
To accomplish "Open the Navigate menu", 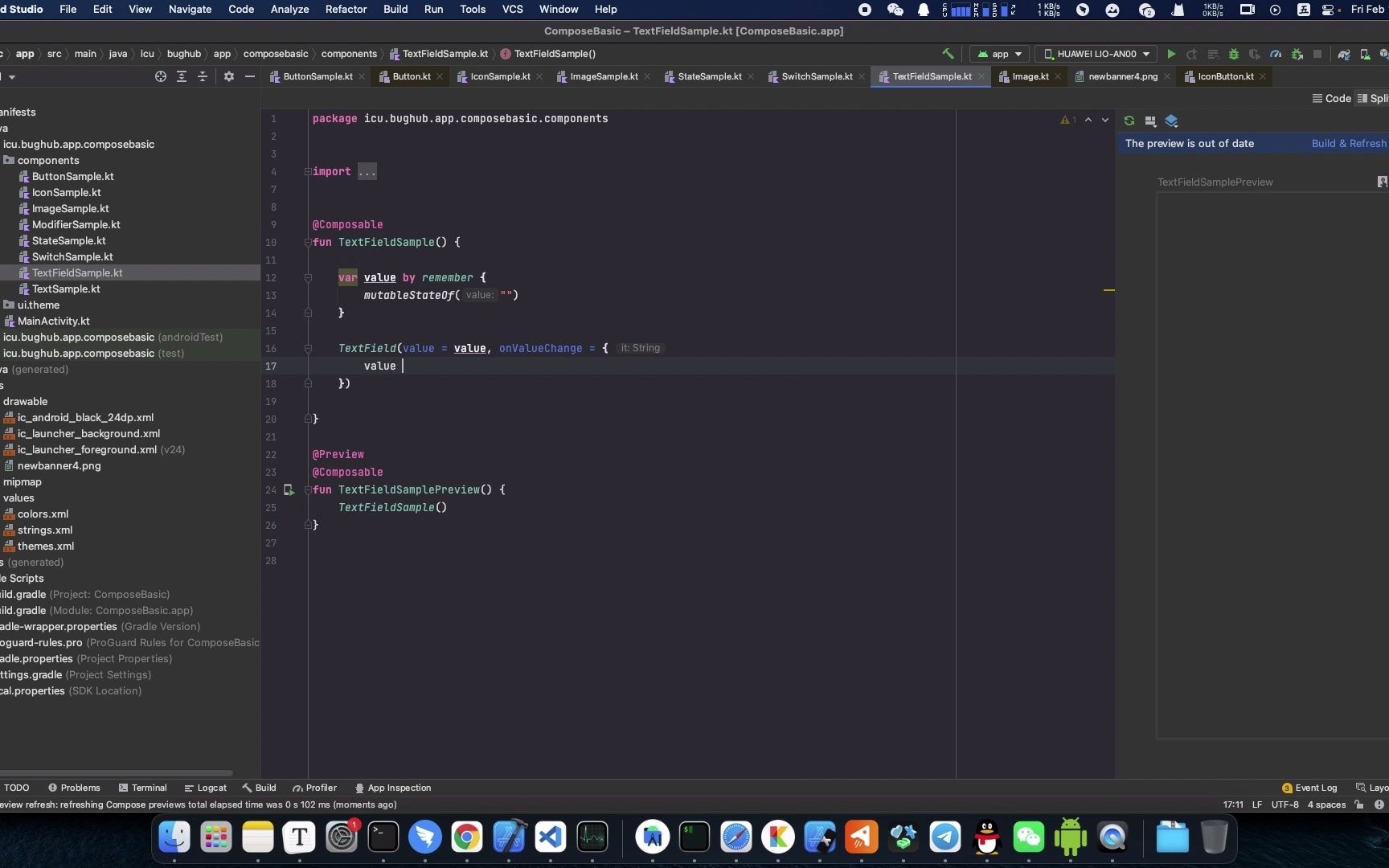I will 190,9.
